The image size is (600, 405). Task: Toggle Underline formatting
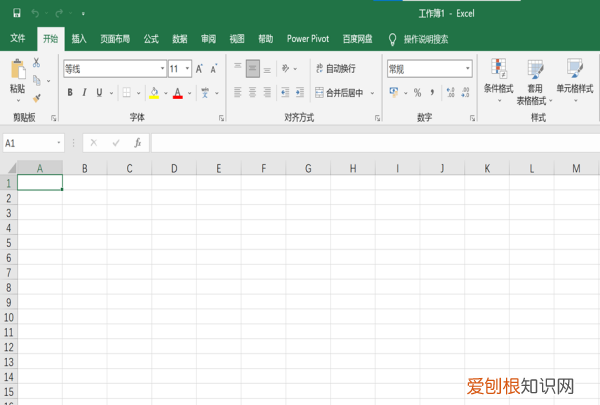point(99,92)
